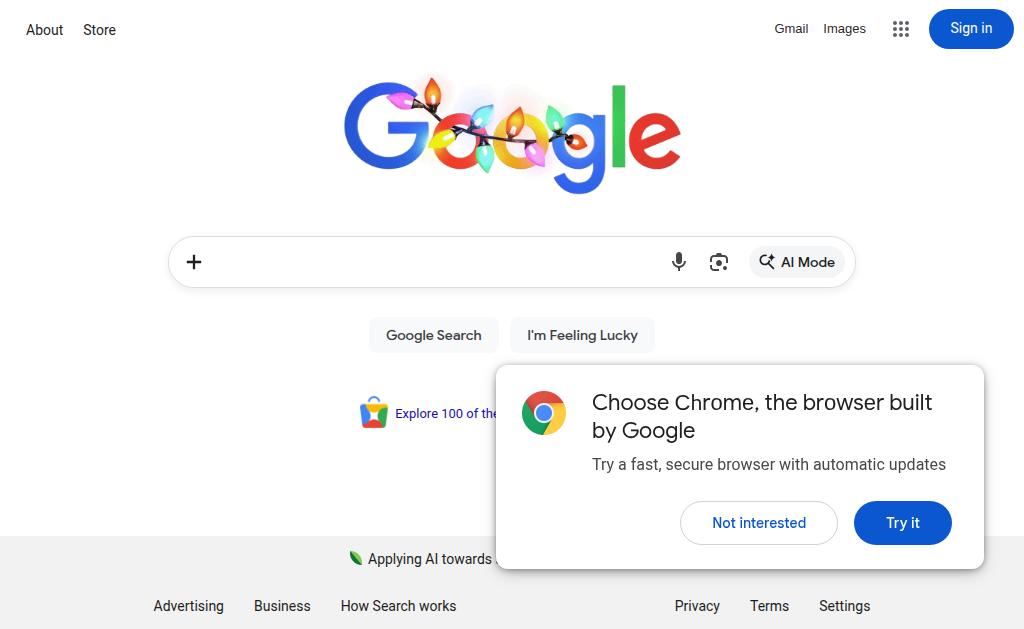Click the blue Sign in button
The width and height of the screenshot is (1024, 629).
pyautogui.click(x=971, y=29)
